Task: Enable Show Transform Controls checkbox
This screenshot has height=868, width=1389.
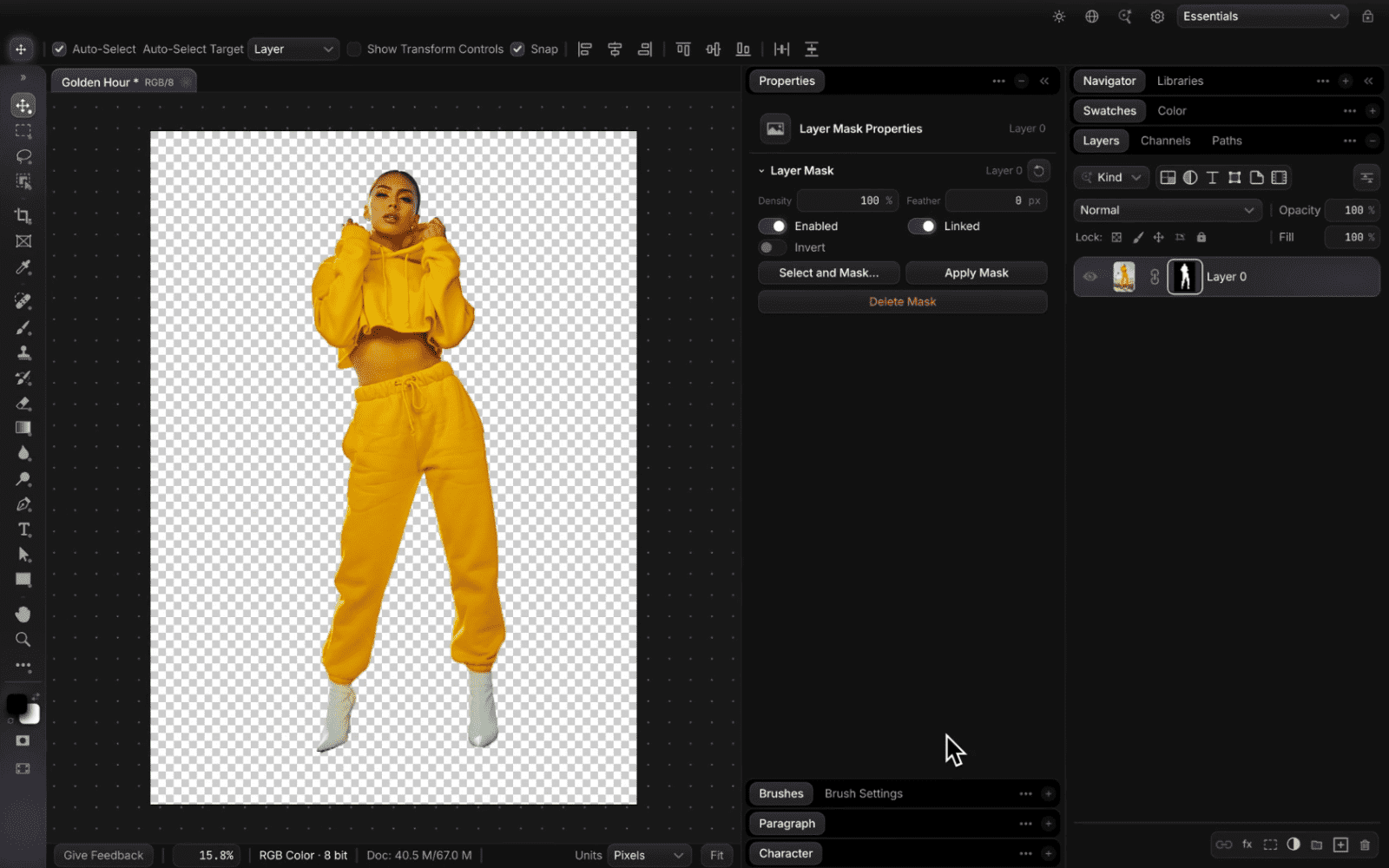Action: (354, 49)
